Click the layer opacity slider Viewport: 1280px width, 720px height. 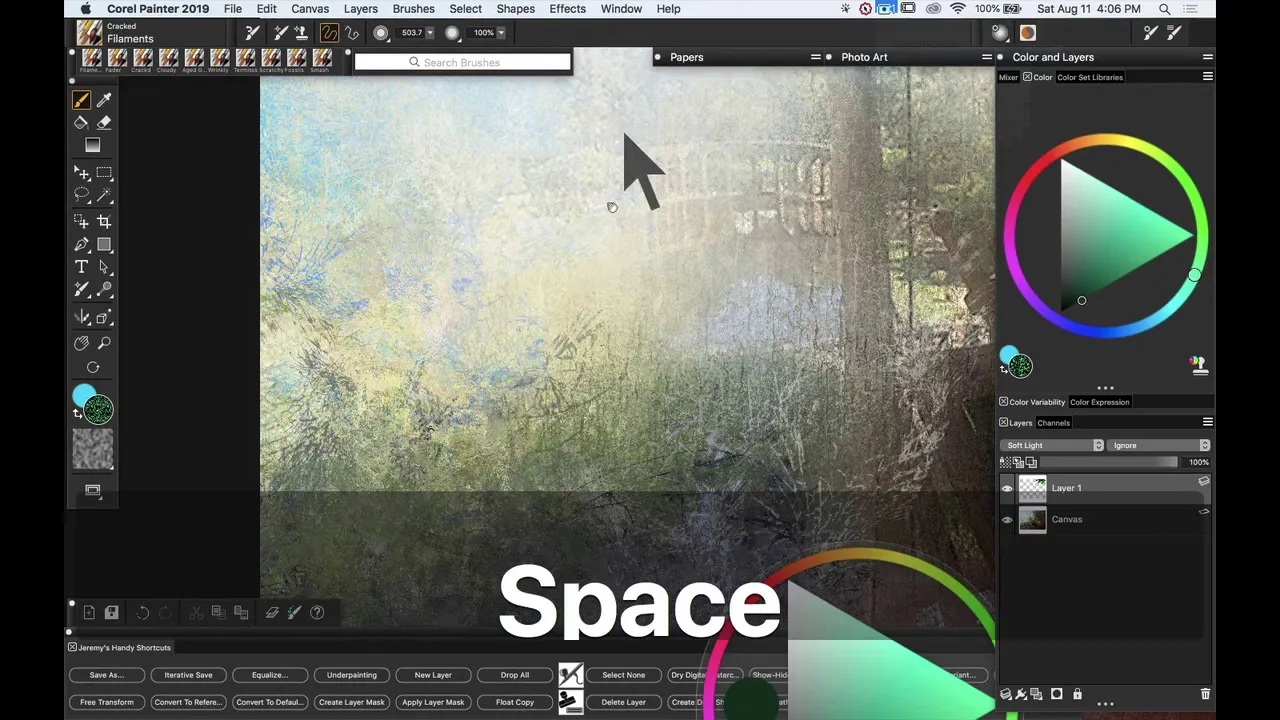coord(1108,462)
